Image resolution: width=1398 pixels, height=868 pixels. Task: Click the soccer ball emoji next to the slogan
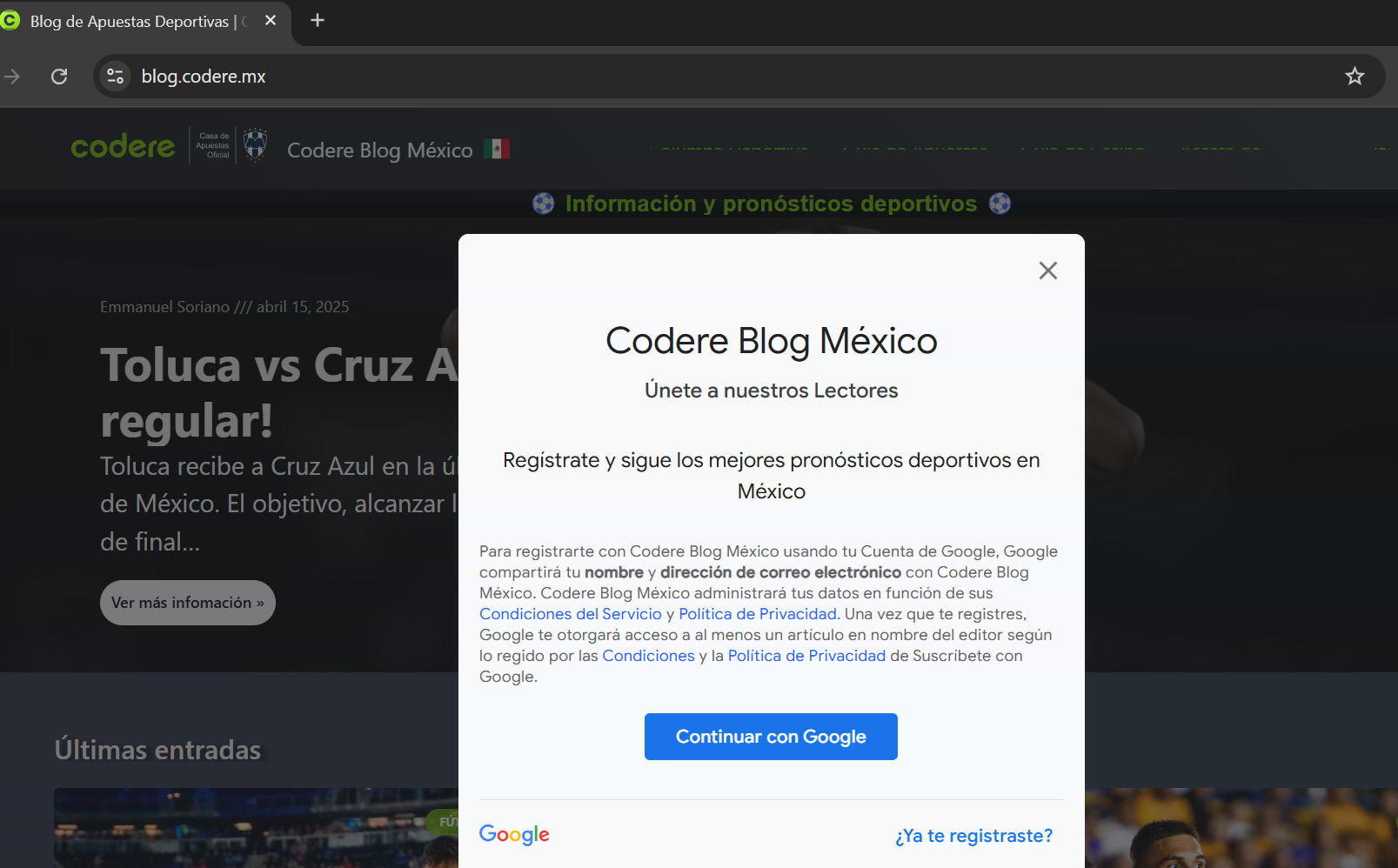pyautogui.click(x=543, y=204)
